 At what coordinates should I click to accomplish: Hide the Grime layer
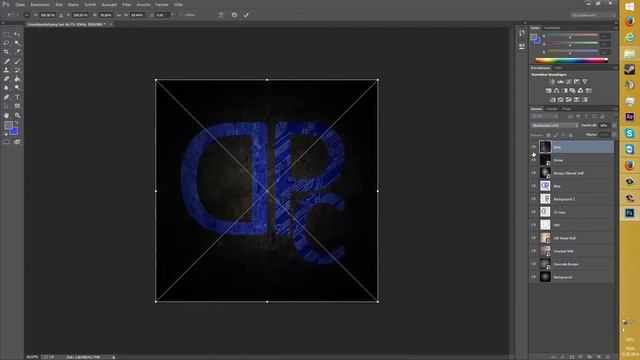[533, 160]
